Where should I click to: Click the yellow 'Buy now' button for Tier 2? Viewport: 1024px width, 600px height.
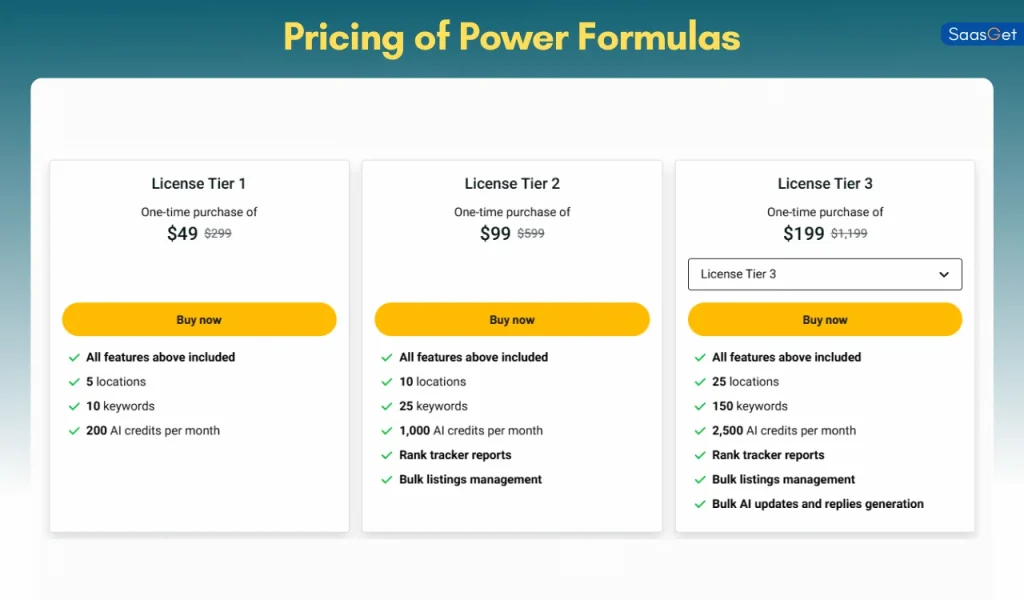511,319
